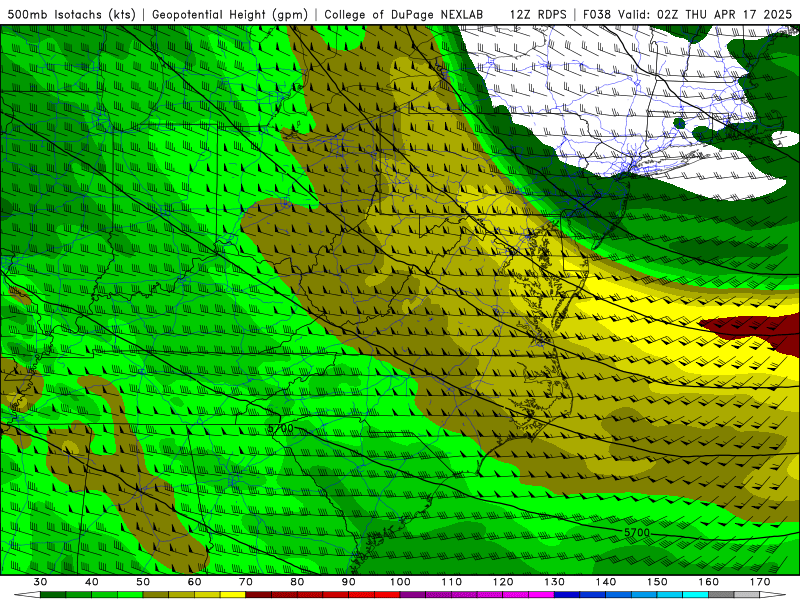Click the colorbar value 70
Screen dimensions: 800x600
pyautogui.click(x=246, y=582)
